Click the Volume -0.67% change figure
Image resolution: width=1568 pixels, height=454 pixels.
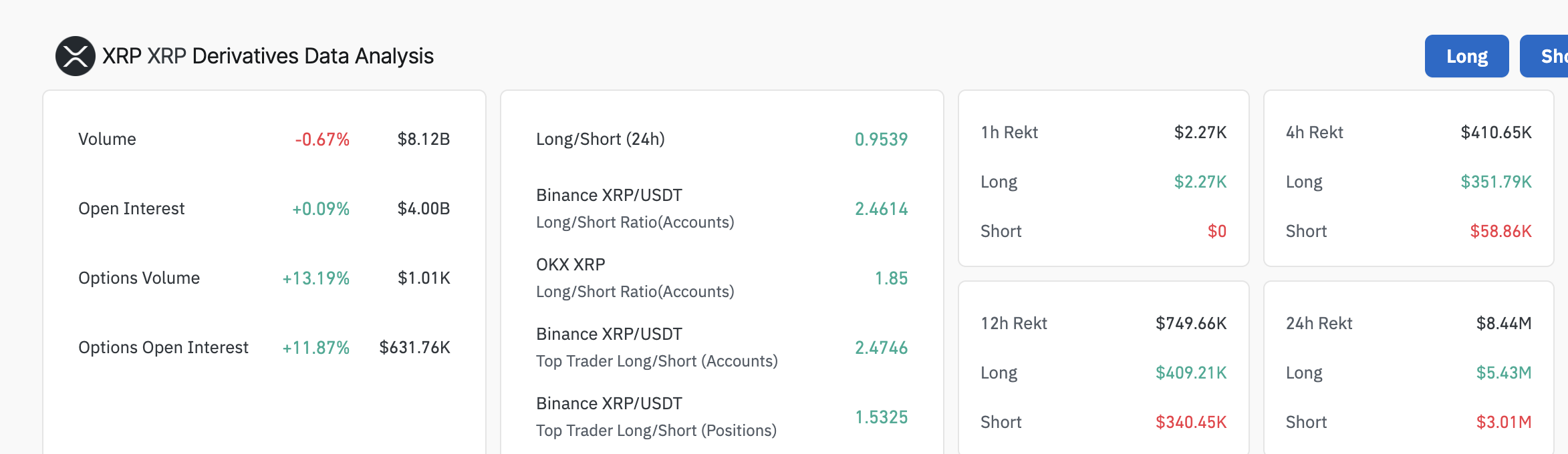point(322,139)
